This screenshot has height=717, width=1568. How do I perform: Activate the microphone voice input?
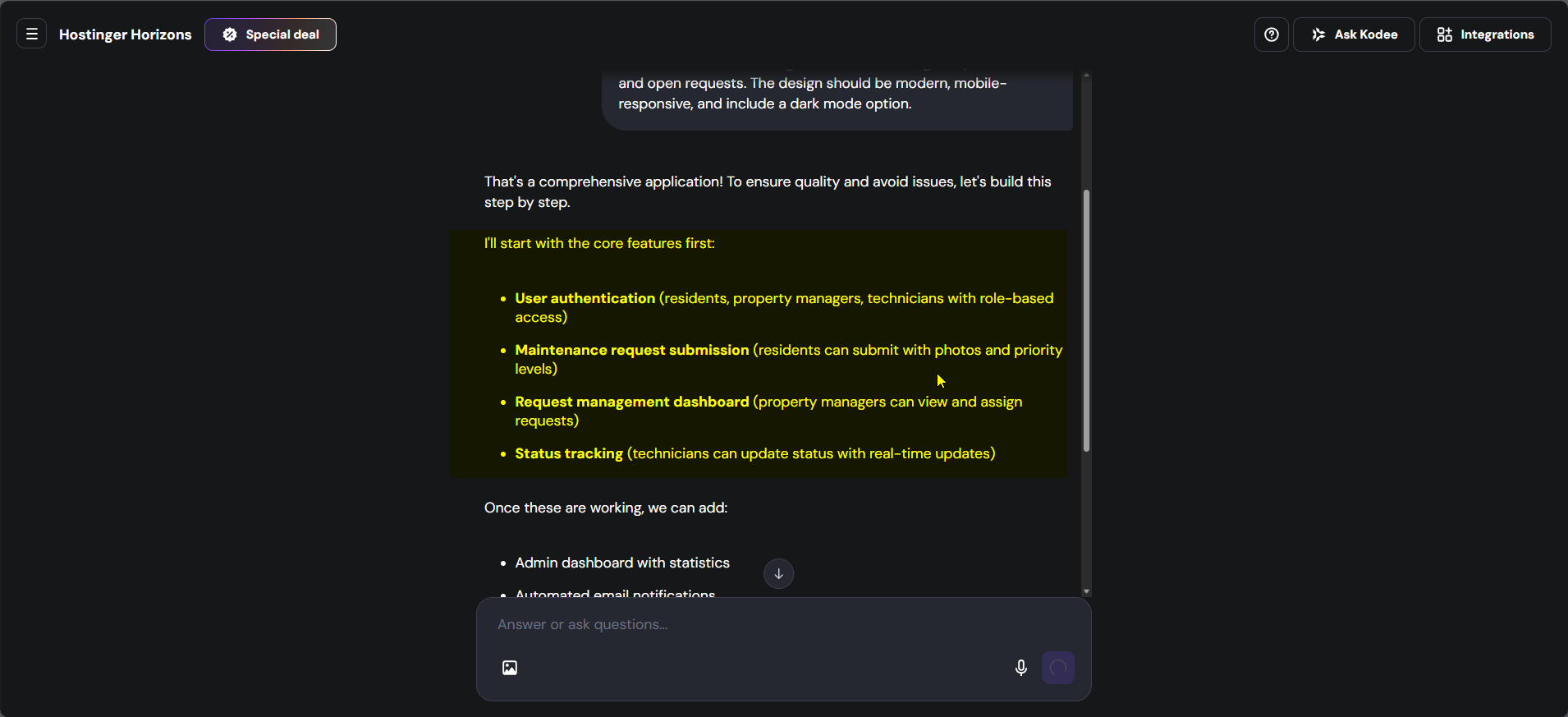point(1020,668)
